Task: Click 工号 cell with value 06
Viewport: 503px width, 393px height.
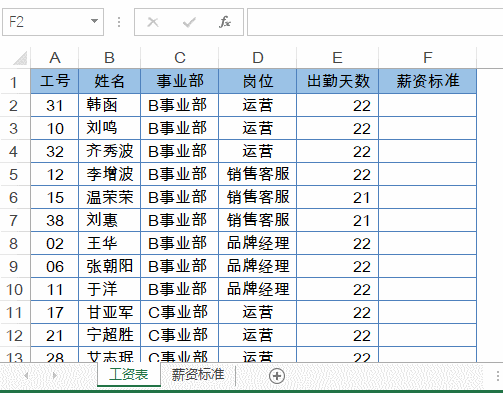Action: pyautogui.click(x=55, y=266)
